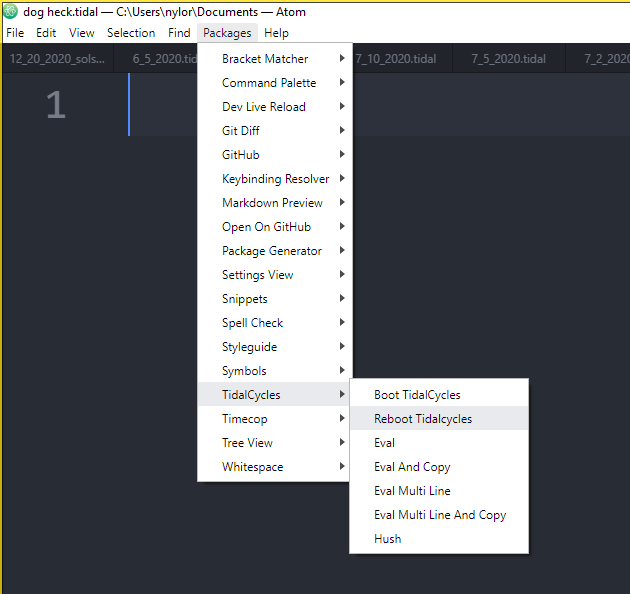The image size is (630, 594).
Task: Expand the Spell Check submenu
Action: pyautogui.click(x=275, y=323)
